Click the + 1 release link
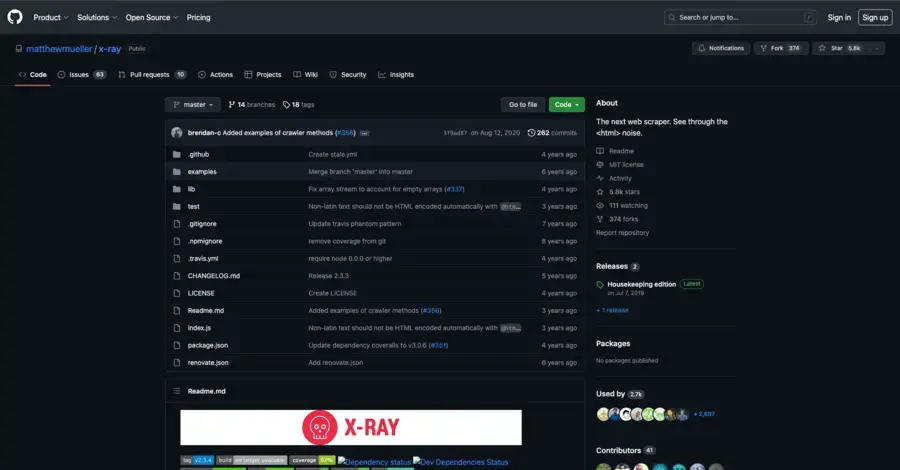Screen dimensions: 900x470 click(x=612, y=310)
